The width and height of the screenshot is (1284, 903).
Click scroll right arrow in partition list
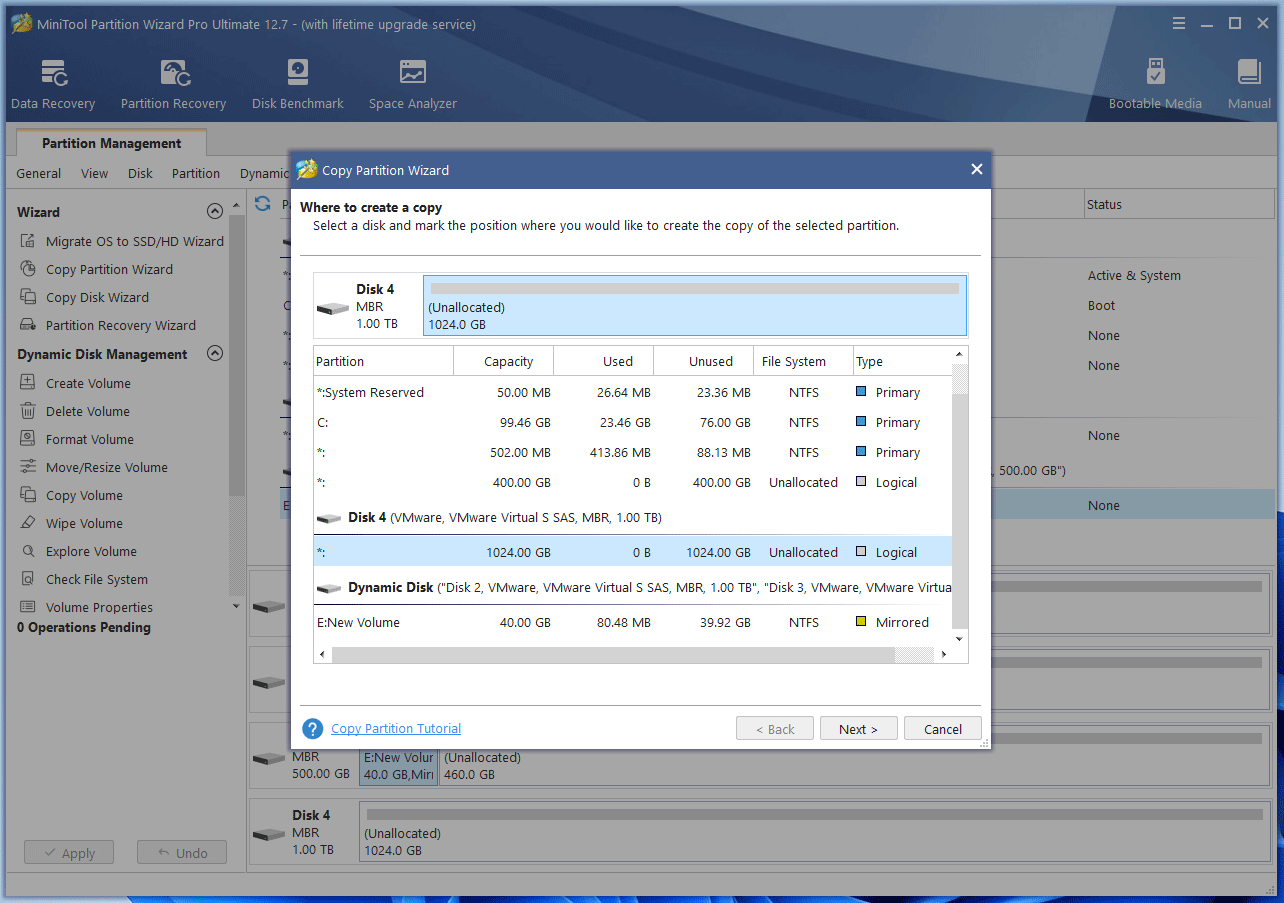(943, 654)
